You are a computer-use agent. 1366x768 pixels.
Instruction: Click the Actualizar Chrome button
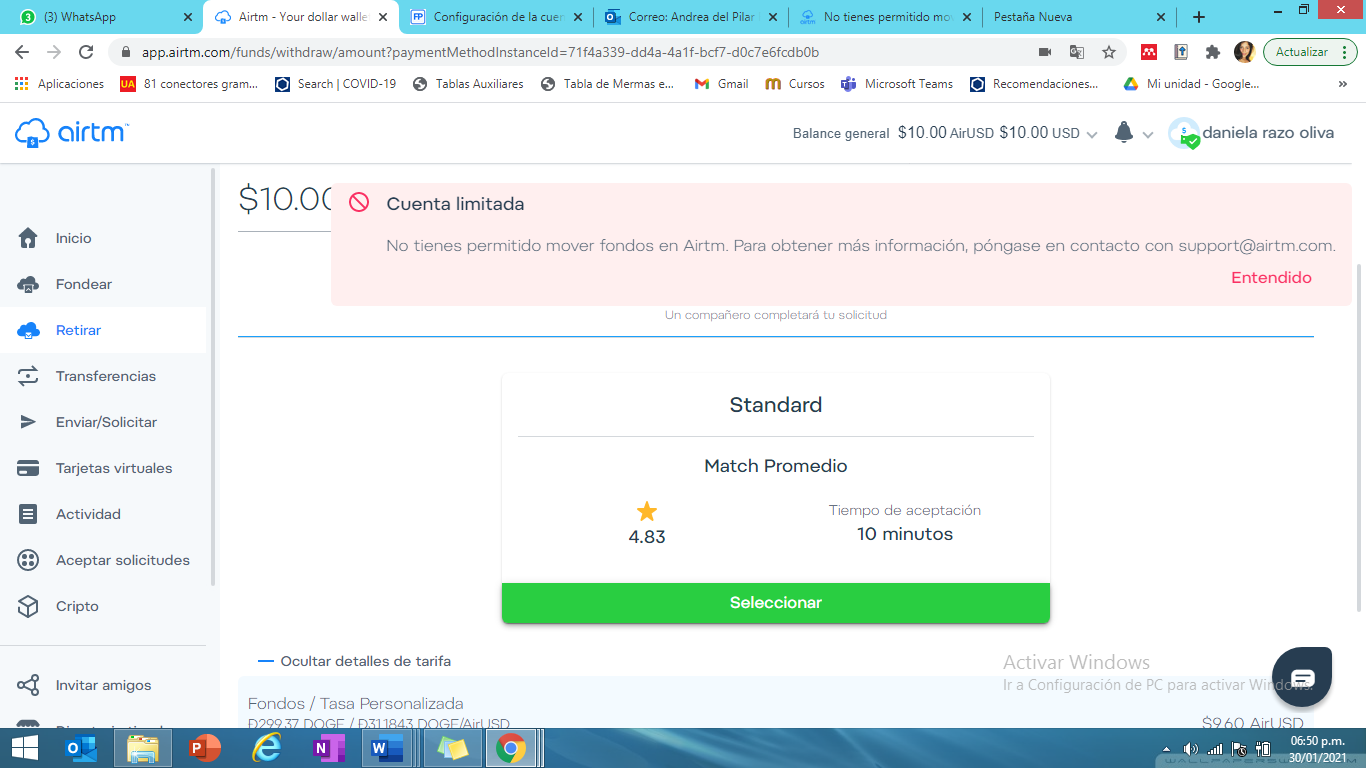[1310, 52]
